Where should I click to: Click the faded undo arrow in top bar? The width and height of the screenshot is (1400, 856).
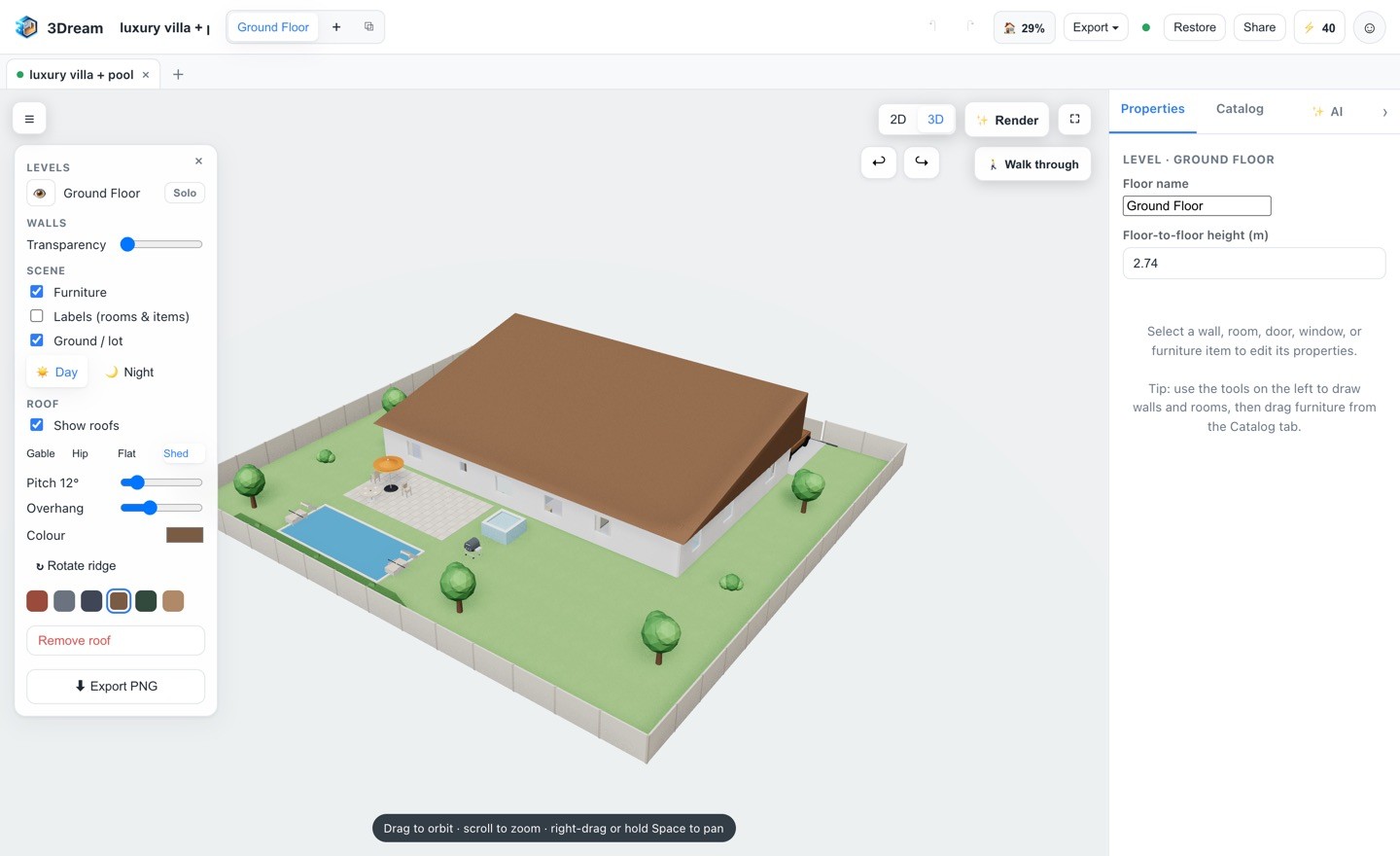[933, 27]
